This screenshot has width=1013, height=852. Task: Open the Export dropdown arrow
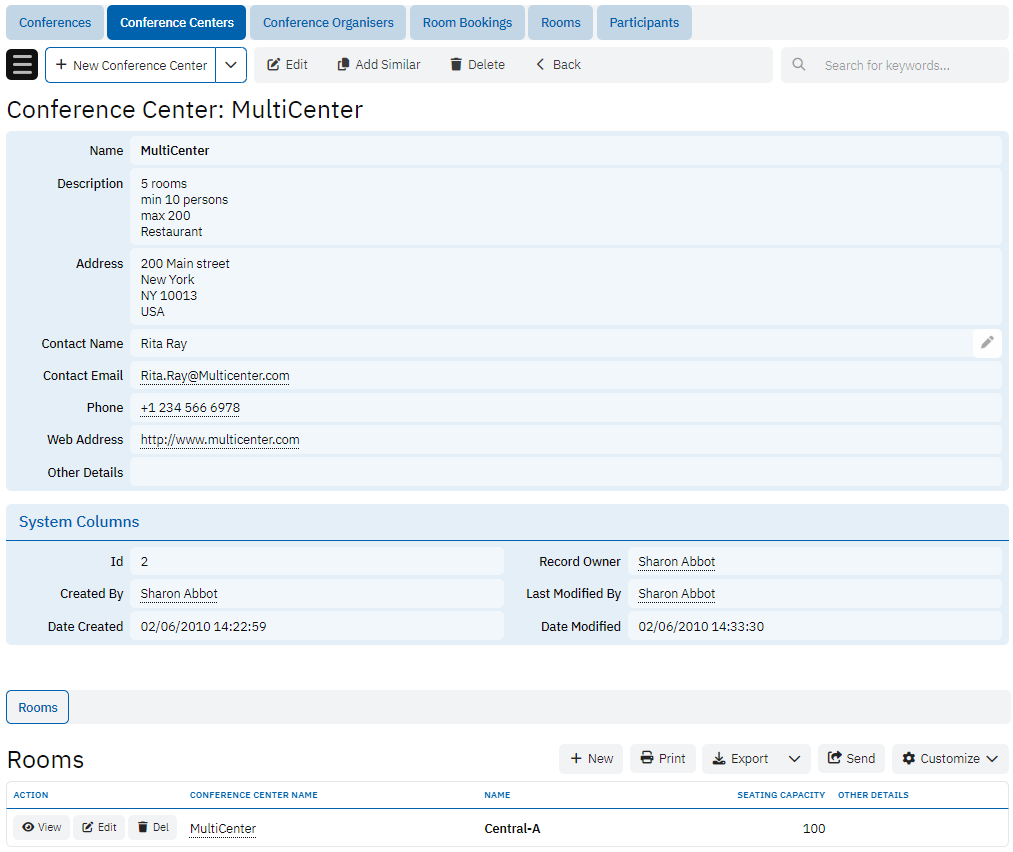tap(794, 759)
